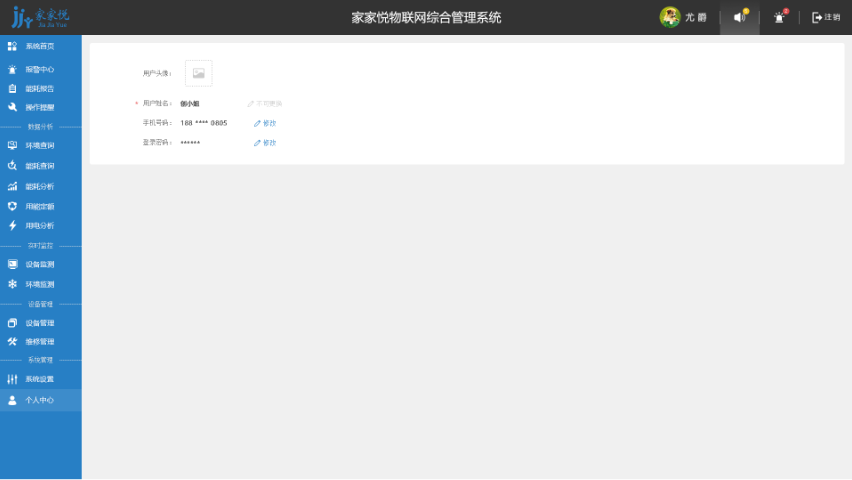Click the 能耗查询 sidebar entry
Screen dimensions: 852x480
coord(40,166)
